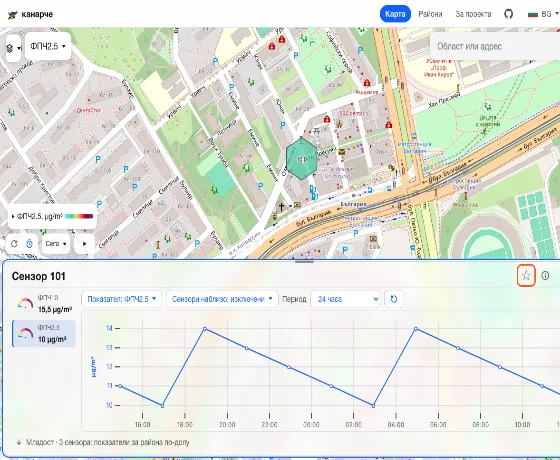Open the ФПЧ2.5 map indicator dropdown
Image resolution: width=560 pixels, height=460 pixels.
tap(48, 46)
